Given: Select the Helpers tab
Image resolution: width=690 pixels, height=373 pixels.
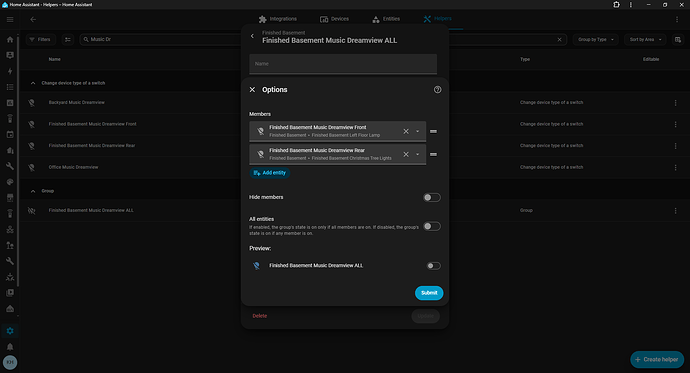Looking at the screenshot, I should [437, 19].
